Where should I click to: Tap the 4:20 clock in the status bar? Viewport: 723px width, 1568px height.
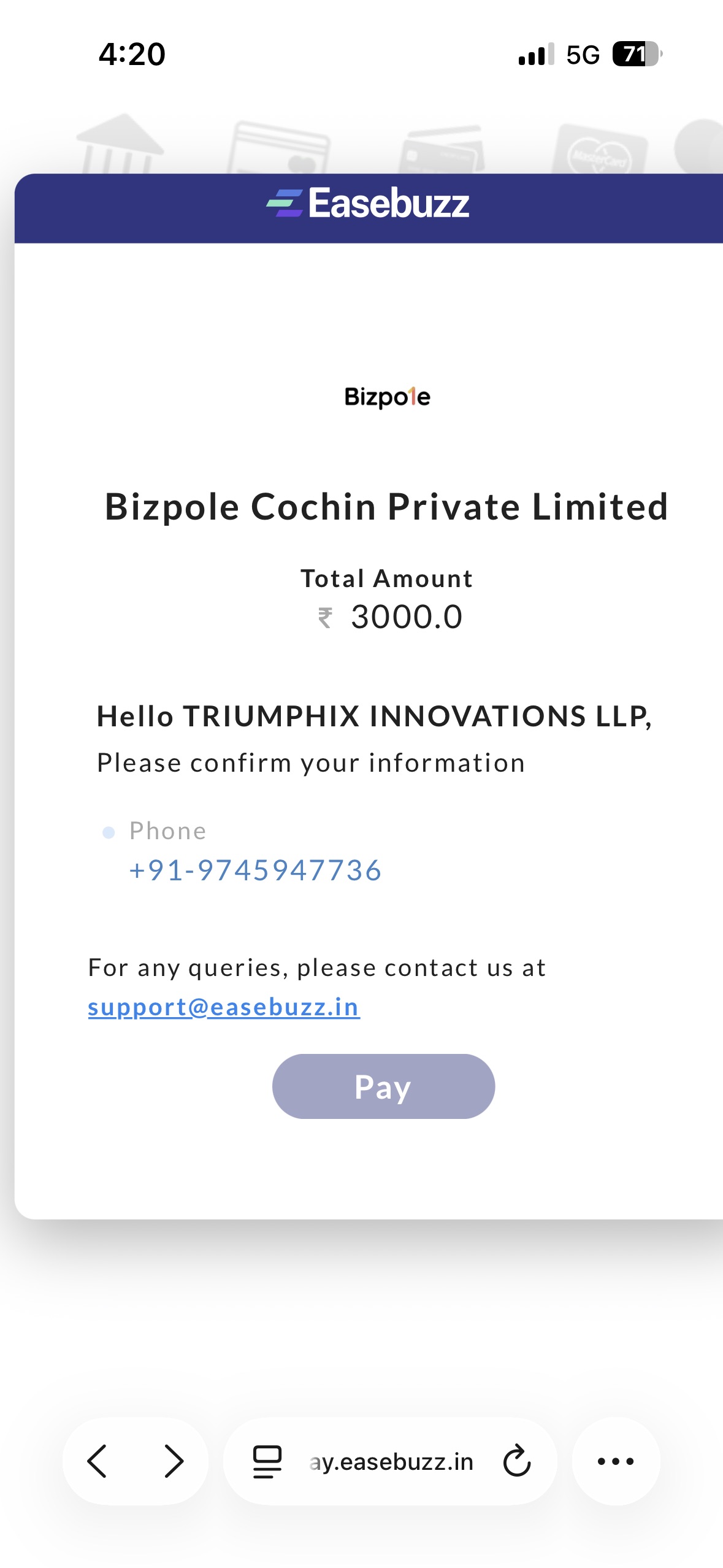(x=132, y=54)
